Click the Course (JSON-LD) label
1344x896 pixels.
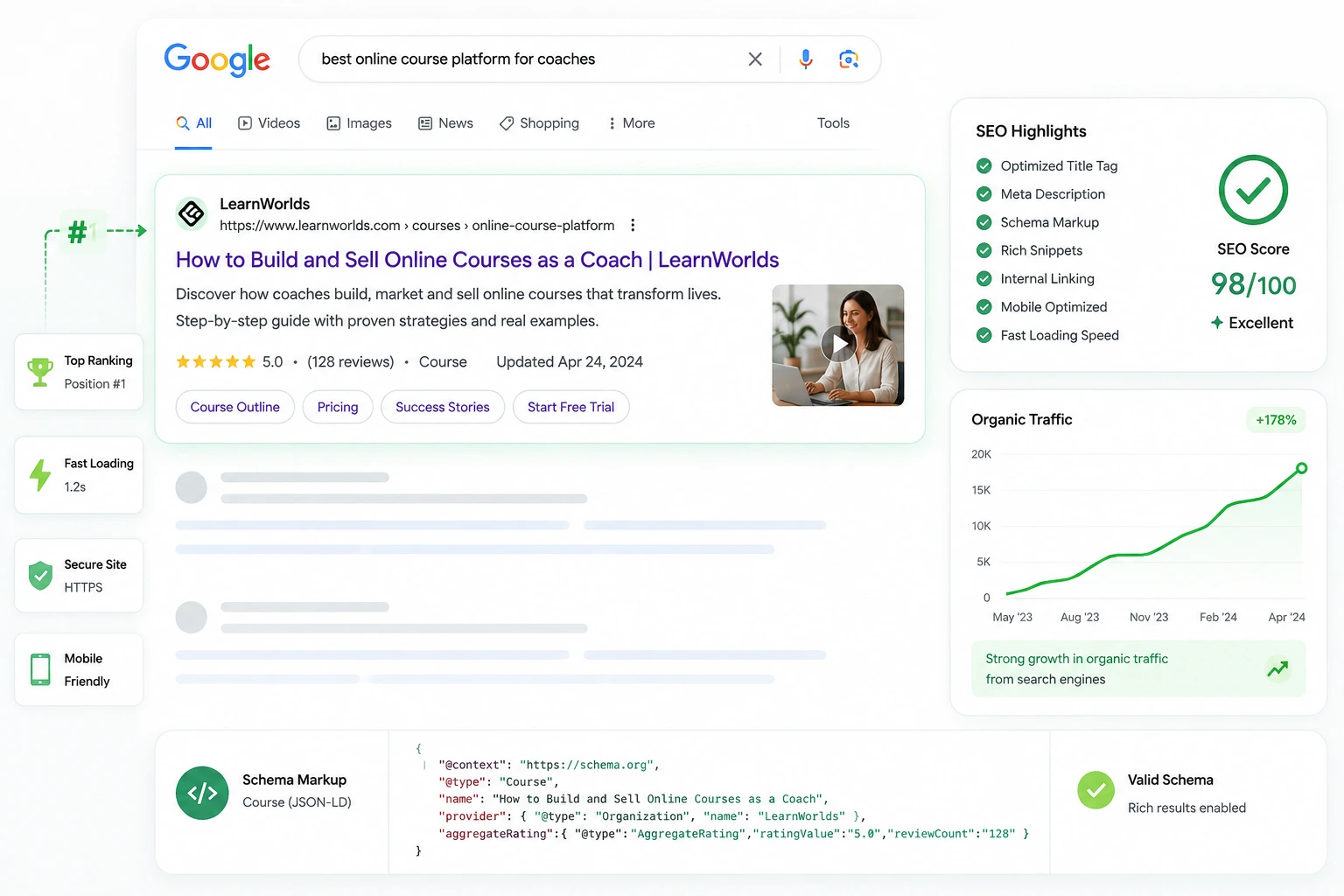[x=297, y=802]
